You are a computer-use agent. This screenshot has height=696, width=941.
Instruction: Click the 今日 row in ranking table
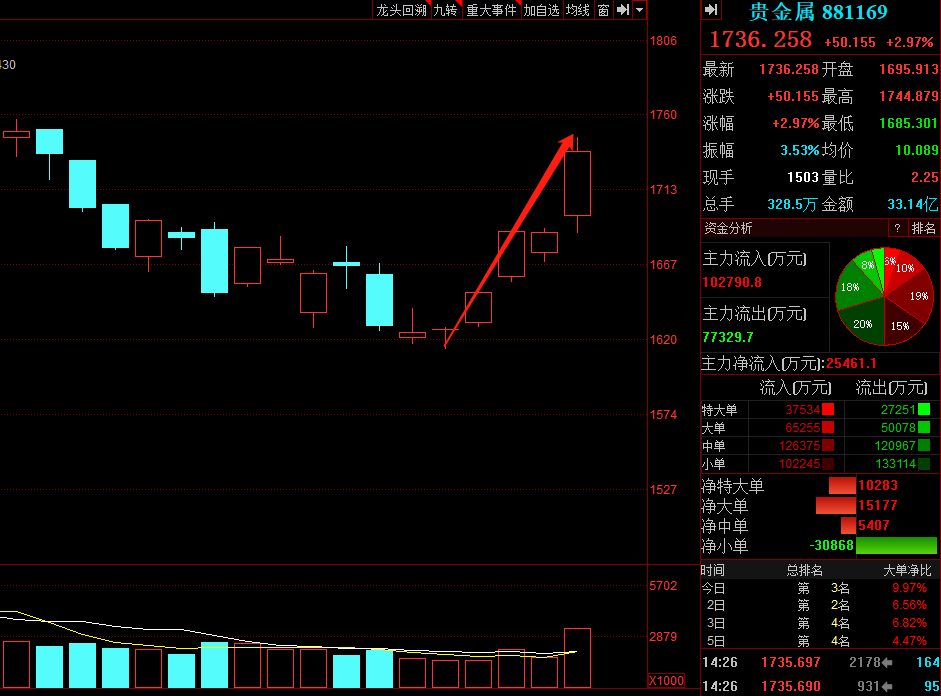820,588
